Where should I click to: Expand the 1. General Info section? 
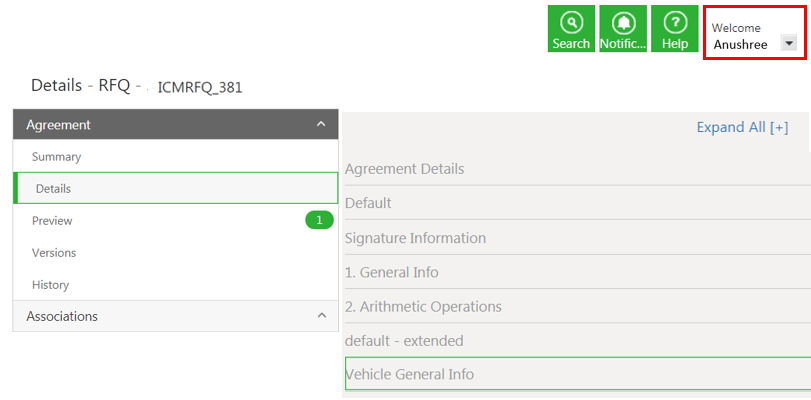click(391, 272)
